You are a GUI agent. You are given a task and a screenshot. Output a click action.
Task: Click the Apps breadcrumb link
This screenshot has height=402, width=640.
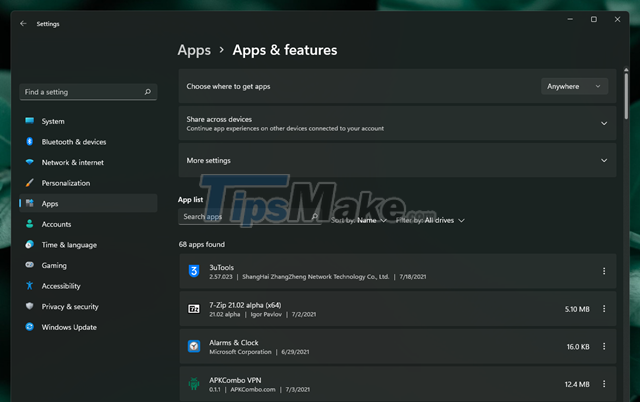[194, 50]
